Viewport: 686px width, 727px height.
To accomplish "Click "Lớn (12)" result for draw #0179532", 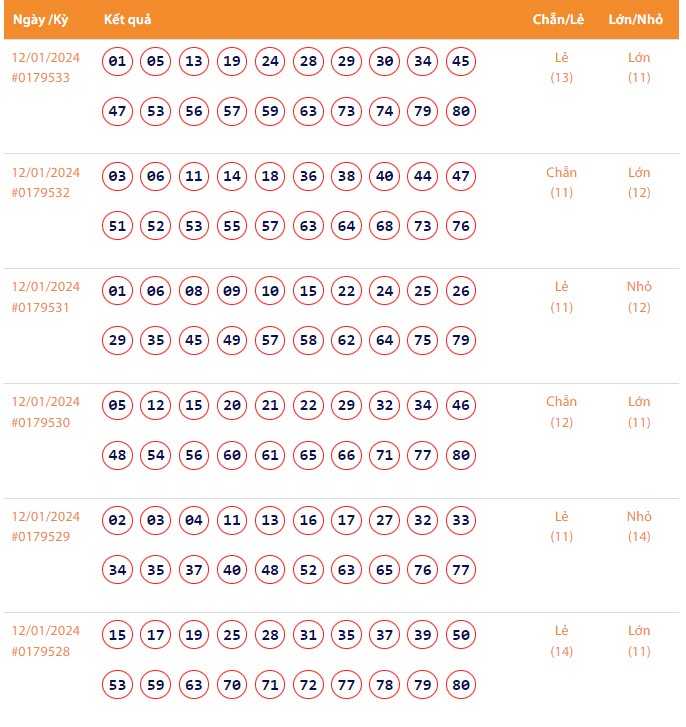I will pos(639,182).
